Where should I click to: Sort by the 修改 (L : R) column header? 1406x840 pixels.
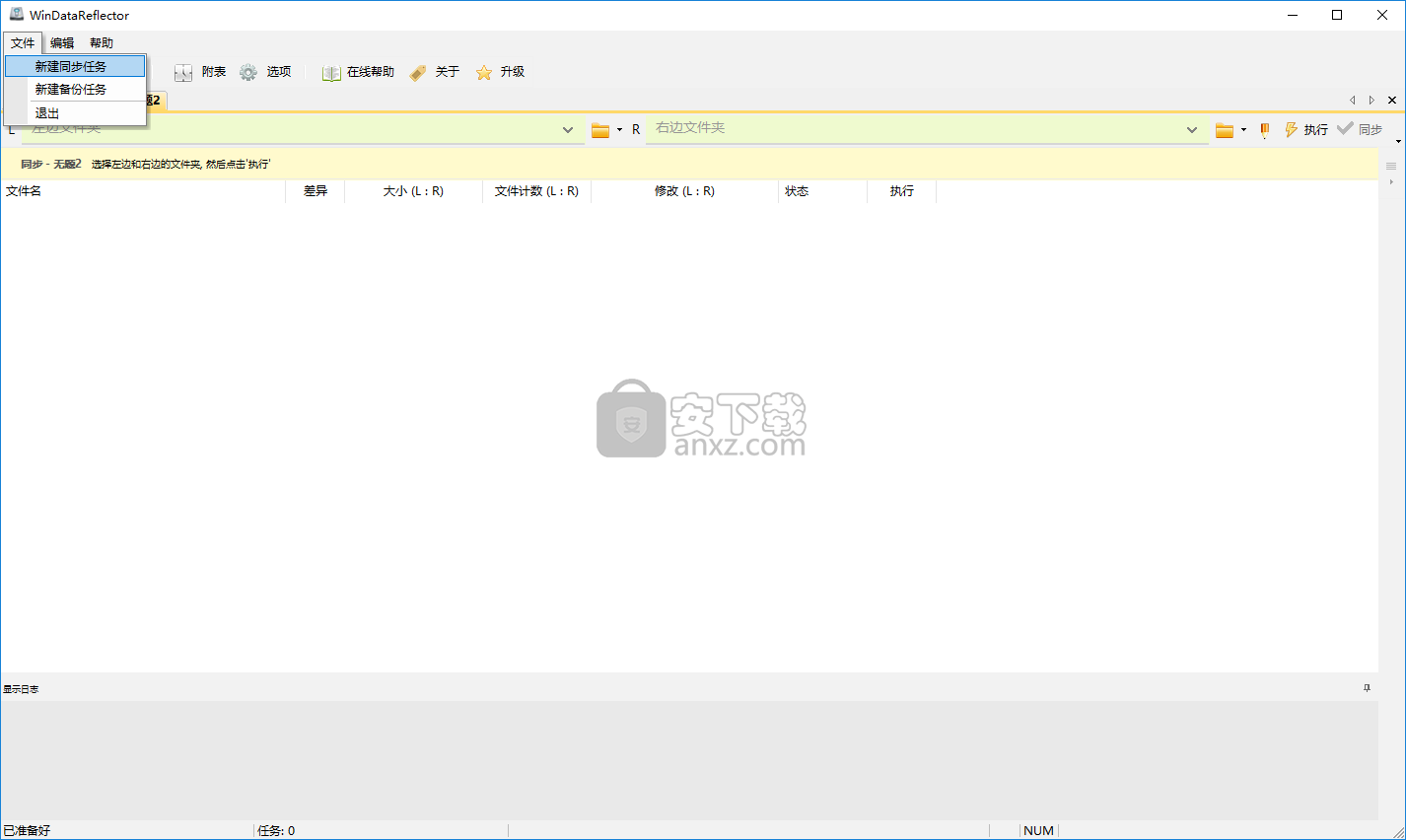tap(685, 191)
